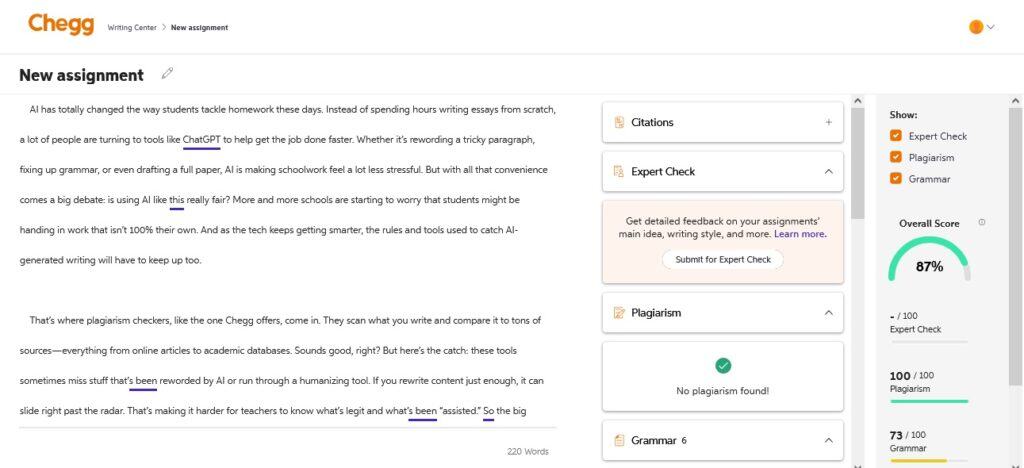This screenshot has width=1024, height=468.
Task: Click the Grammar issue count 6
Action: click(x=684, y=441)
